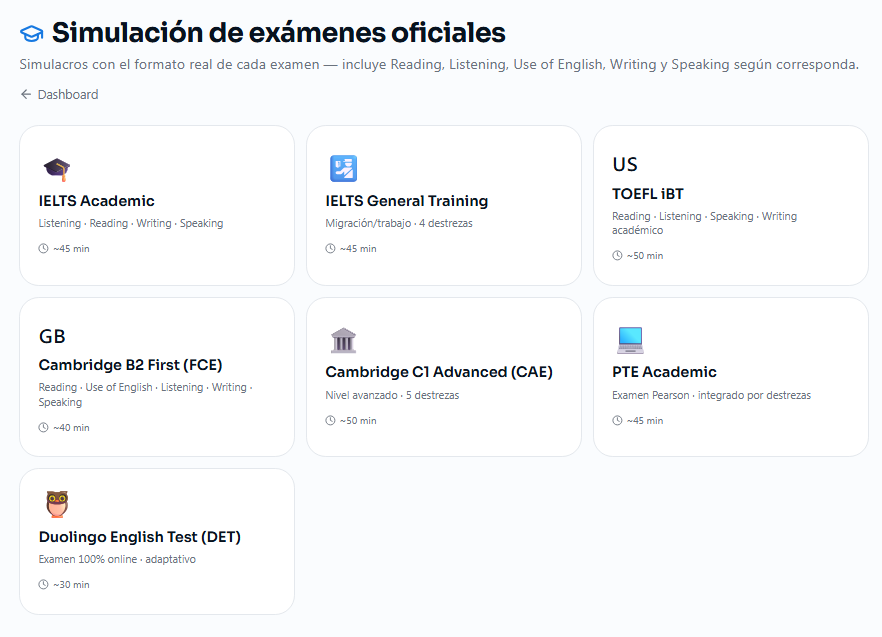This screenshot has width=882, height=637.
Task: Click the laptop icon on PTE Academic card
Action: coord(630,340)
